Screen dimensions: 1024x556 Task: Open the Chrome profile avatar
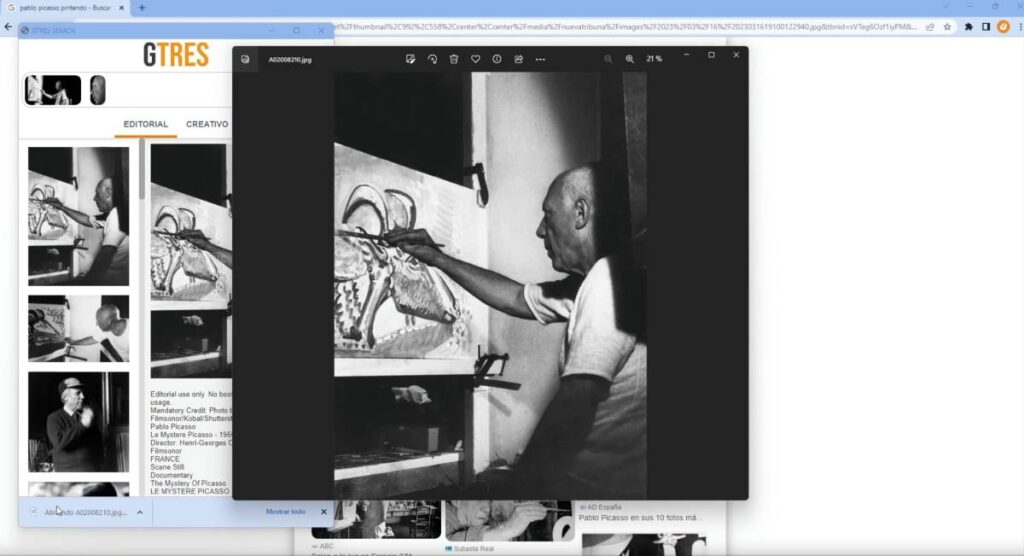[x=1004, y=27]
